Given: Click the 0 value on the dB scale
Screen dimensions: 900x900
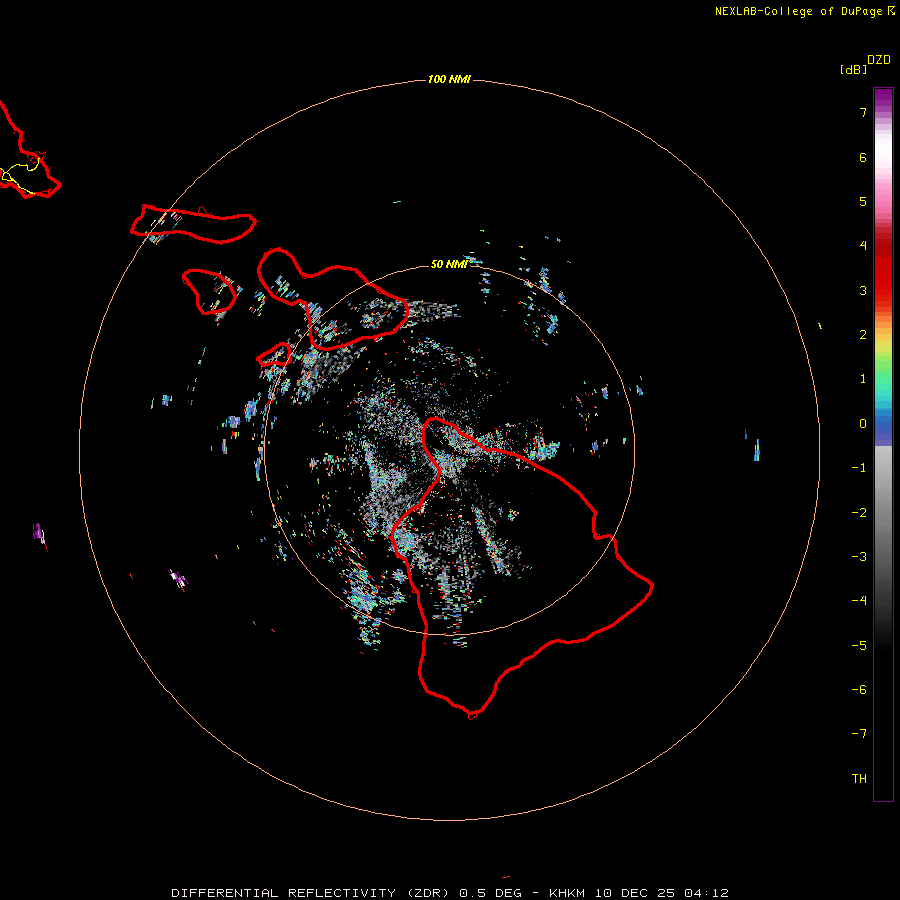Looking at the screenshot, I should tap(861, 423).
